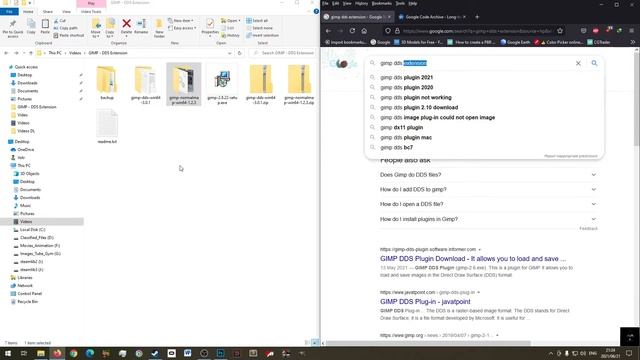
Task: Select Downloads under Quick access
Action: click(x=27, y=83)
